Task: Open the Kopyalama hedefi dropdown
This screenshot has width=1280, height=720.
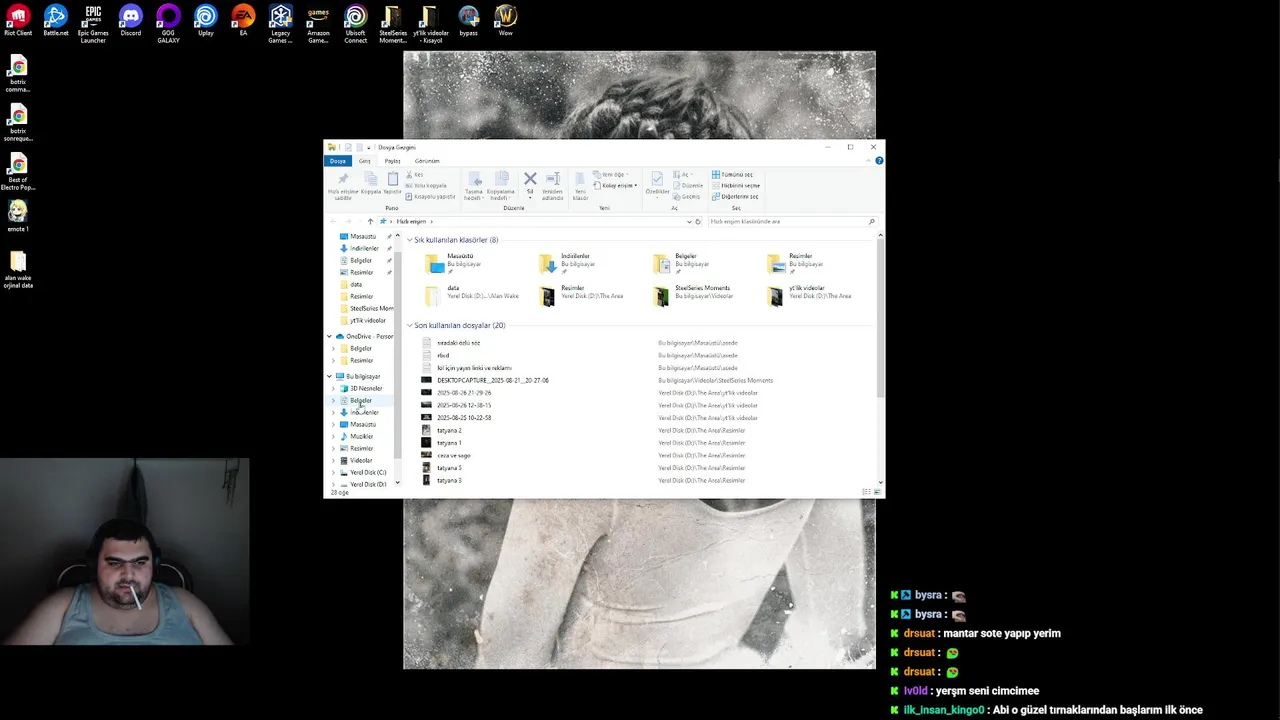Action: 501,186
